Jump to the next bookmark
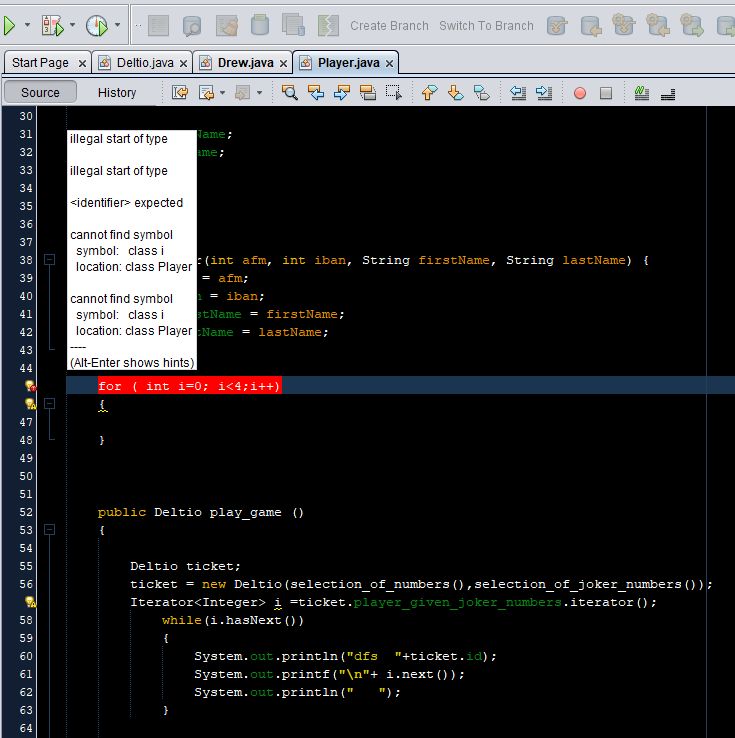Viewport: 735px width, 738px height. pyautogui.click(x=455, y=93)
